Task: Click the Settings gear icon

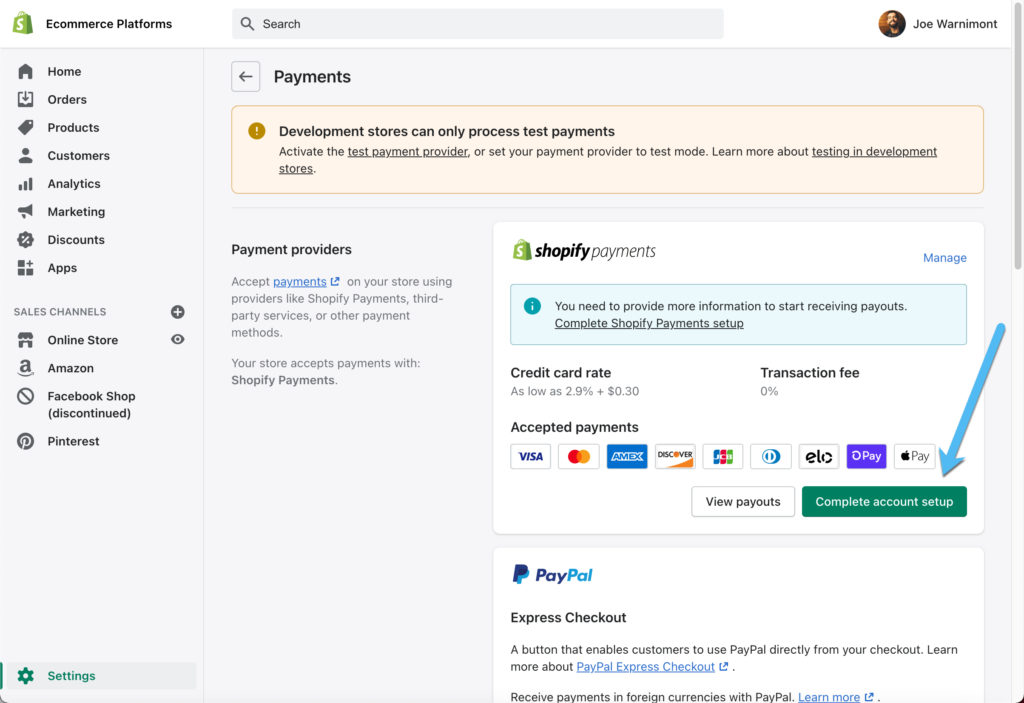Action: pos(25,676)
